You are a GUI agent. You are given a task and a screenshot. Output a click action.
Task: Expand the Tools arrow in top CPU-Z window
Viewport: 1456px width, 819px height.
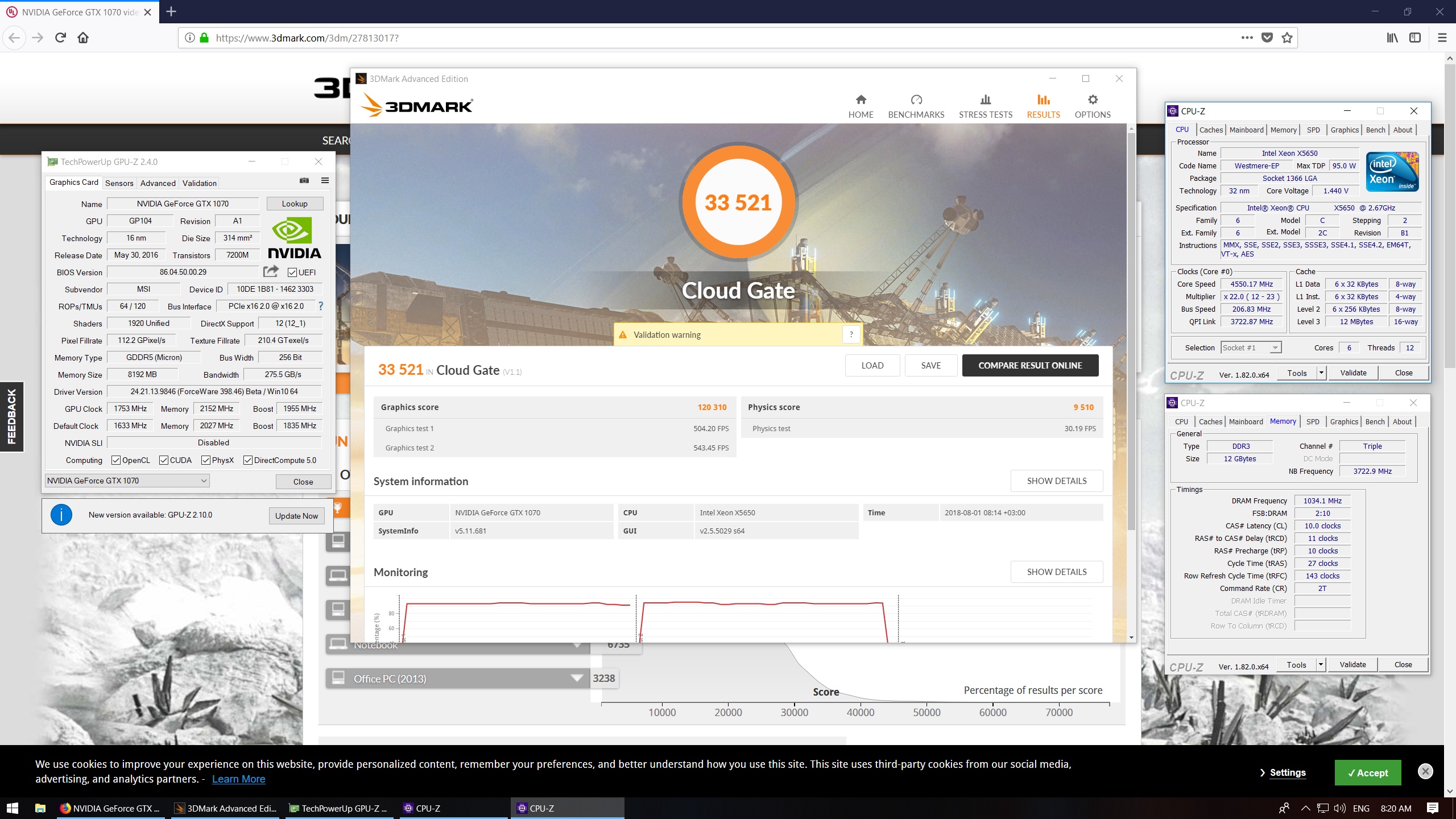1321,373
